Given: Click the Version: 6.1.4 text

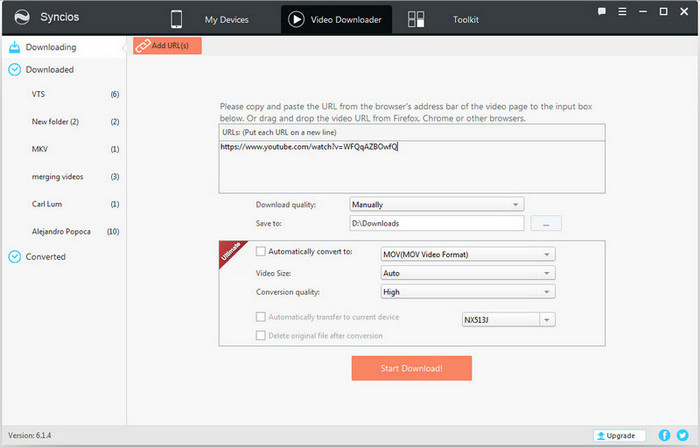Looking at the screenshot, I should coord(29,435).
